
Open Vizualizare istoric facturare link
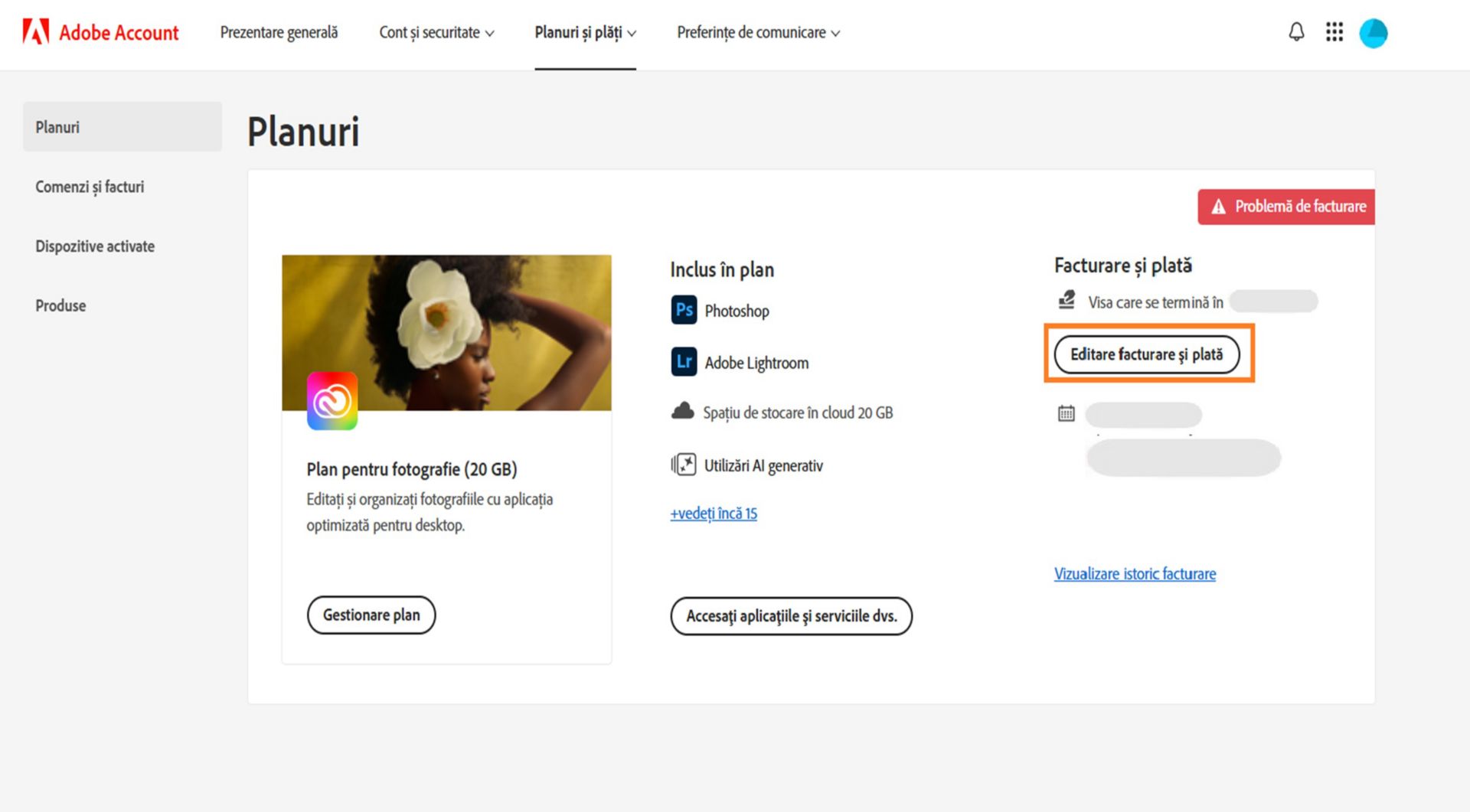[x=1134, y=573]
